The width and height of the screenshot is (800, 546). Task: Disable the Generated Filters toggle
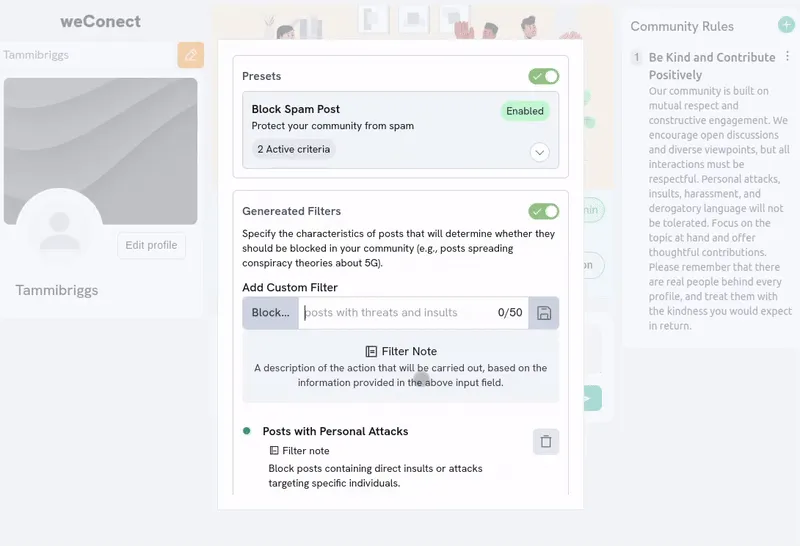[543, 211]
